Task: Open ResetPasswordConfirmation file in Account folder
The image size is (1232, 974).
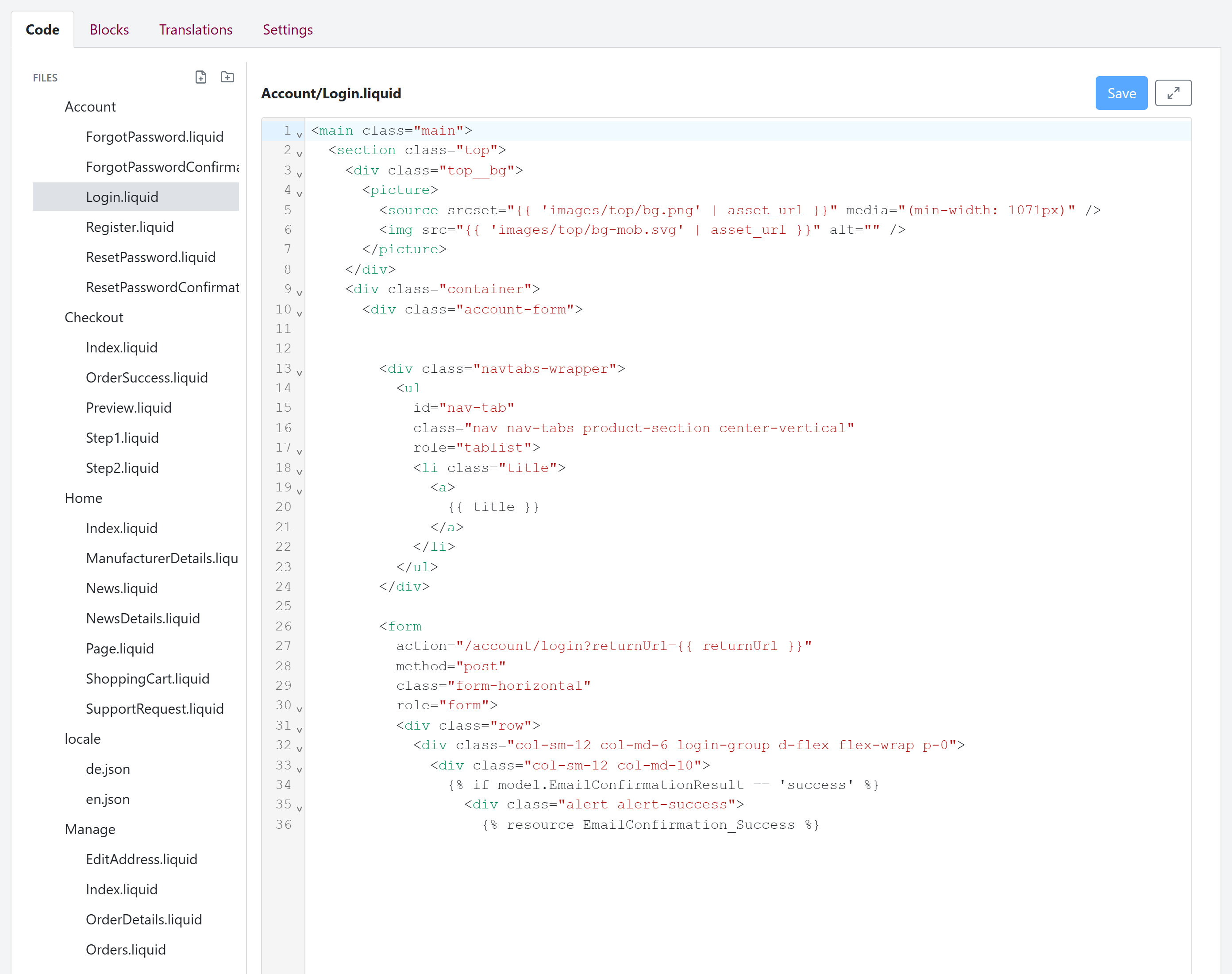Action: [162, 287]
